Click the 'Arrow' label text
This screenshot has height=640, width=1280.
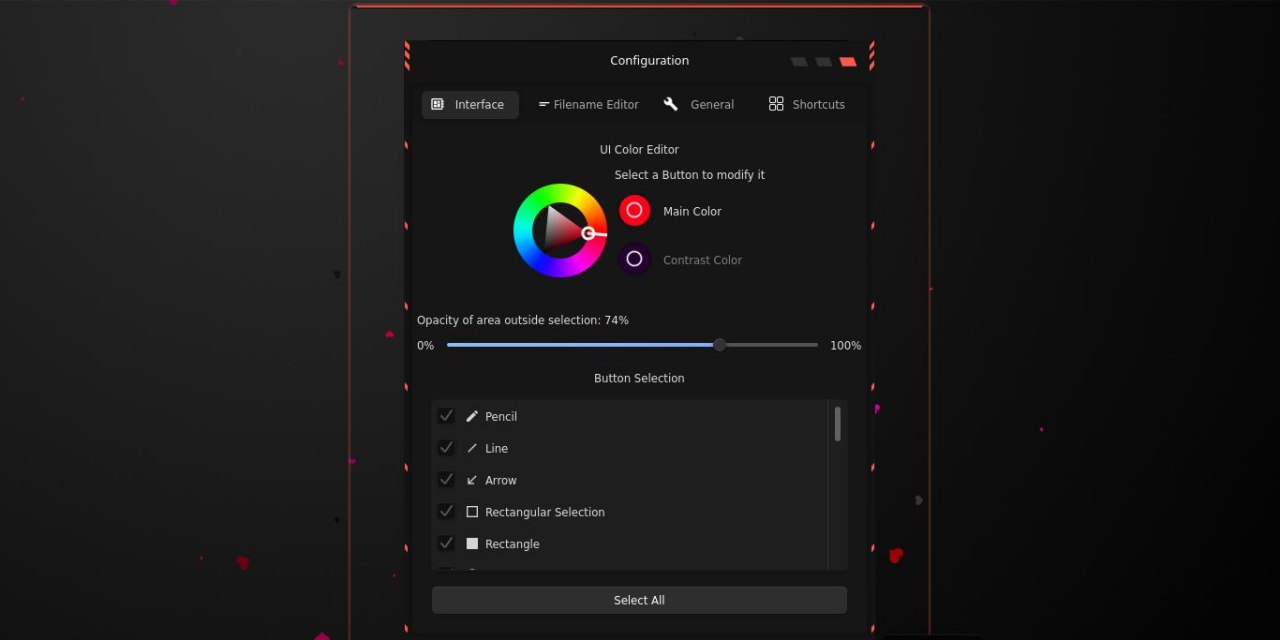click(x=501, y=480)
